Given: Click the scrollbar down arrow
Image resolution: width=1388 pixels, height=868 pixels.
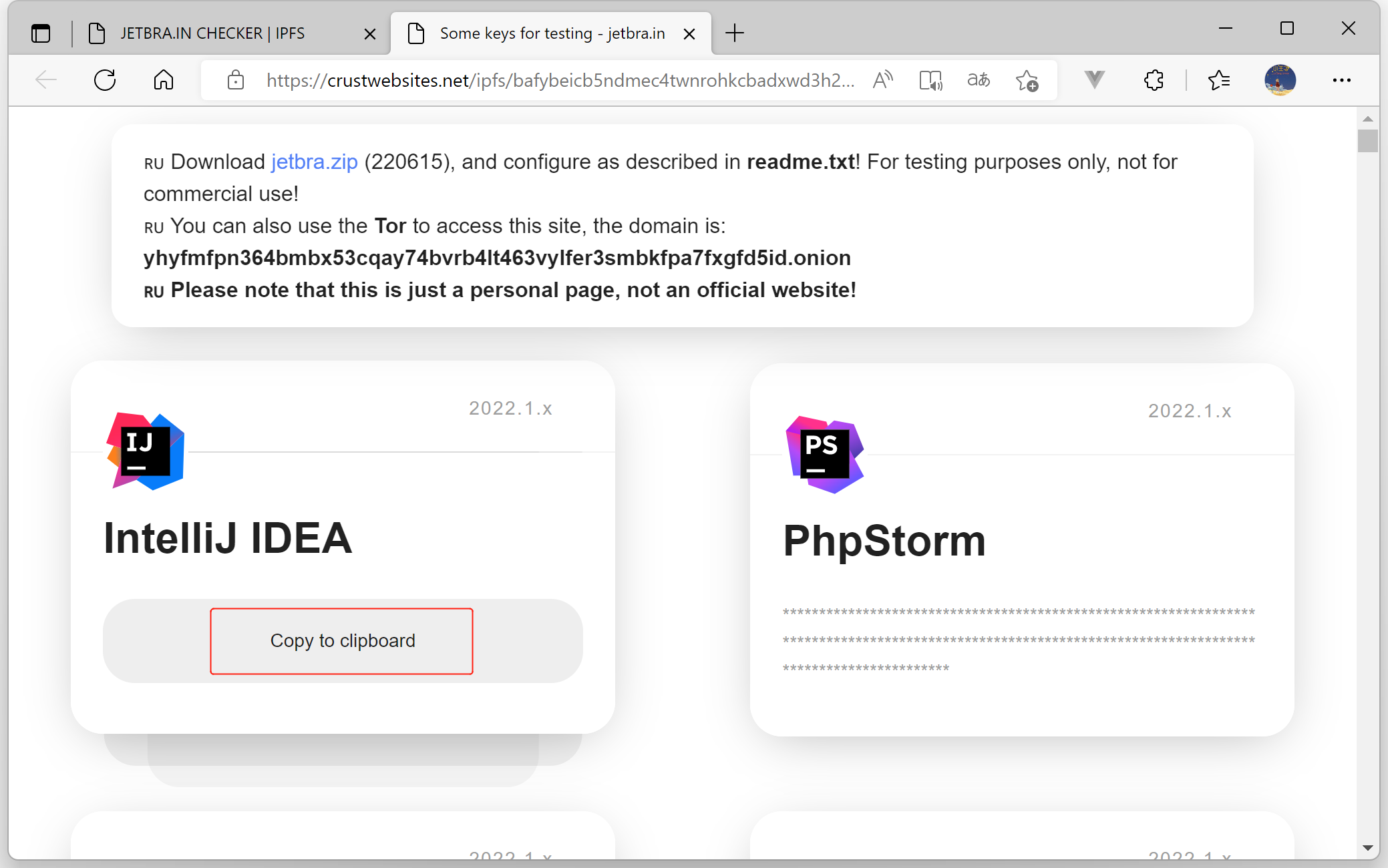Looking at the screenshot, I should click(1367, 848).
